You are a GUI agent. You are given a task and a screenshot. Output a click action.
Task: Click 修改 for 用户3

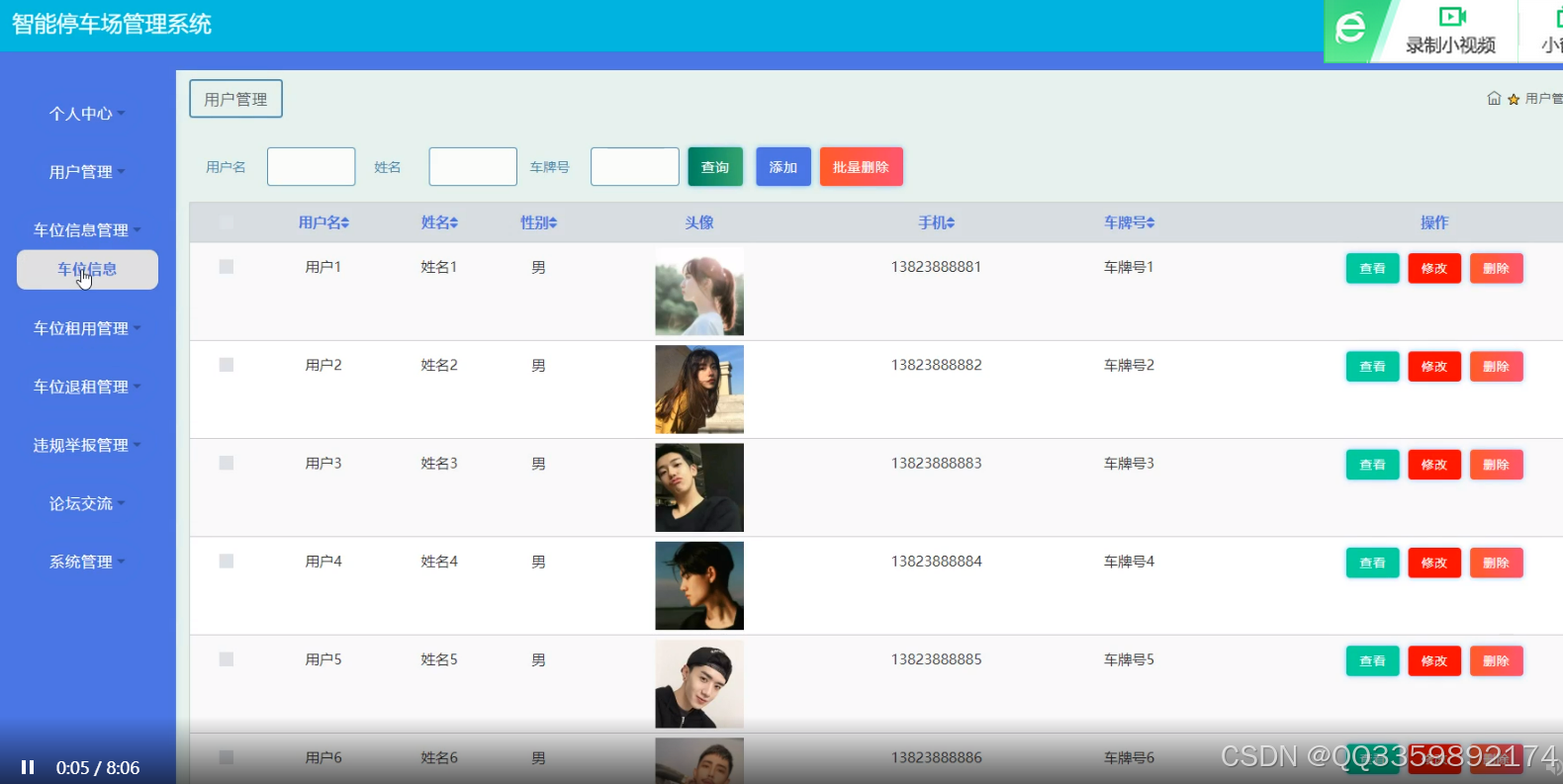tap(1434, 465)
